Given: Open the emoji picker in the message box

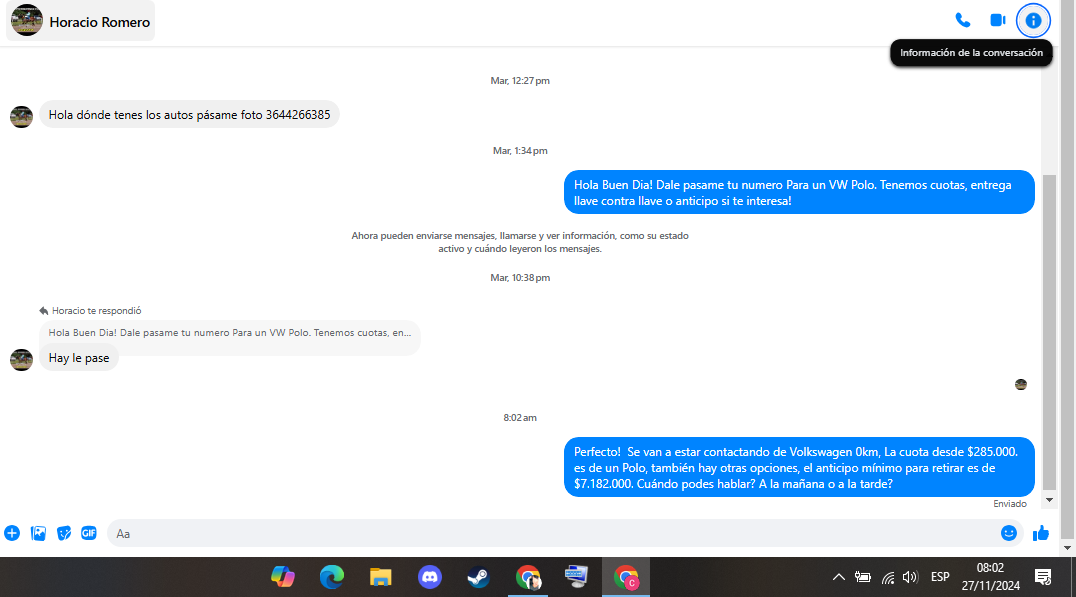Looking at the screenshot, I should pos(1008,533).
